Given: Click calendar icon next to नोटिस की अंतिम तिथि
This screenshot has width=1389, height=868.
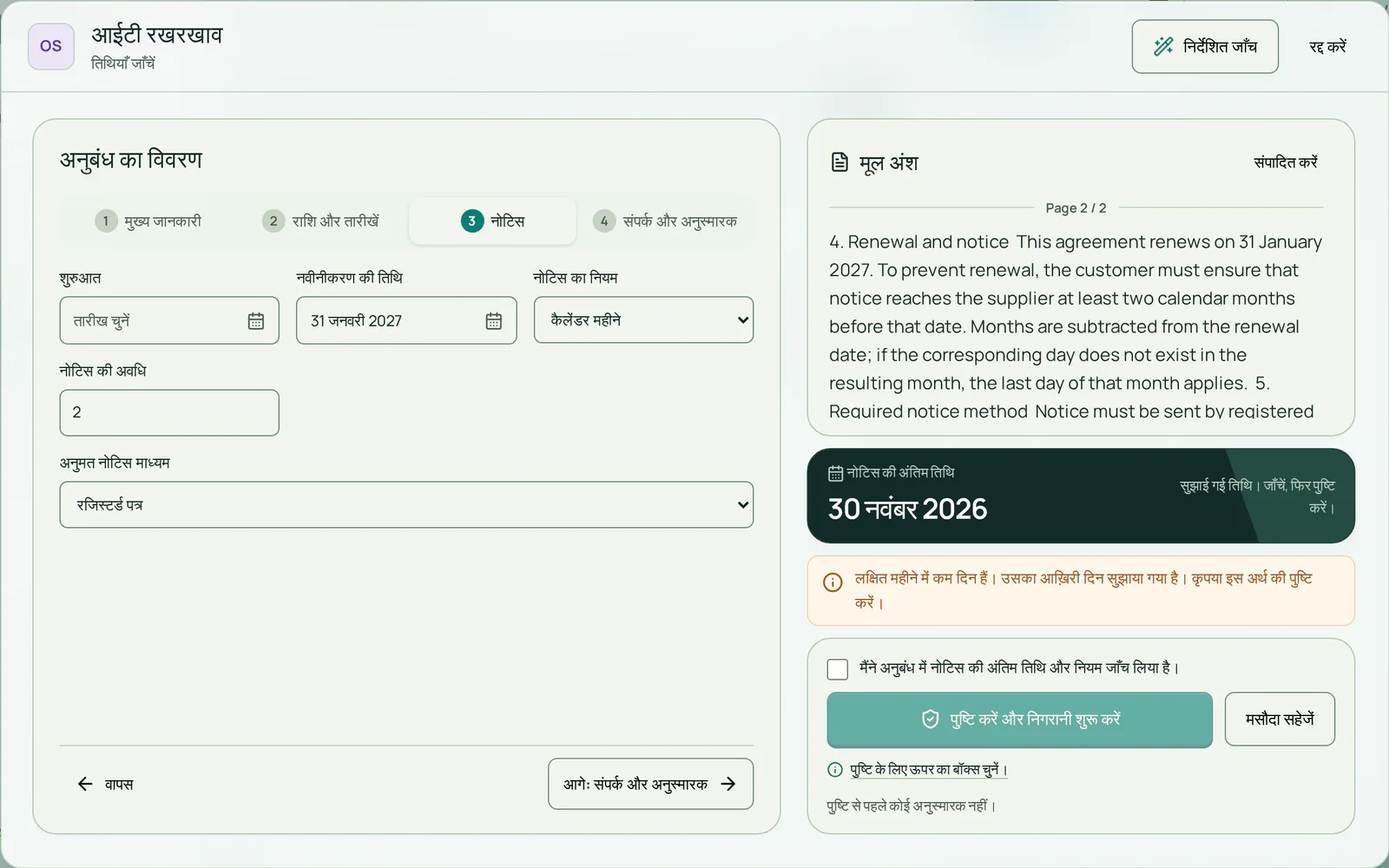Looking at the screenshot, I should [835, 473].
